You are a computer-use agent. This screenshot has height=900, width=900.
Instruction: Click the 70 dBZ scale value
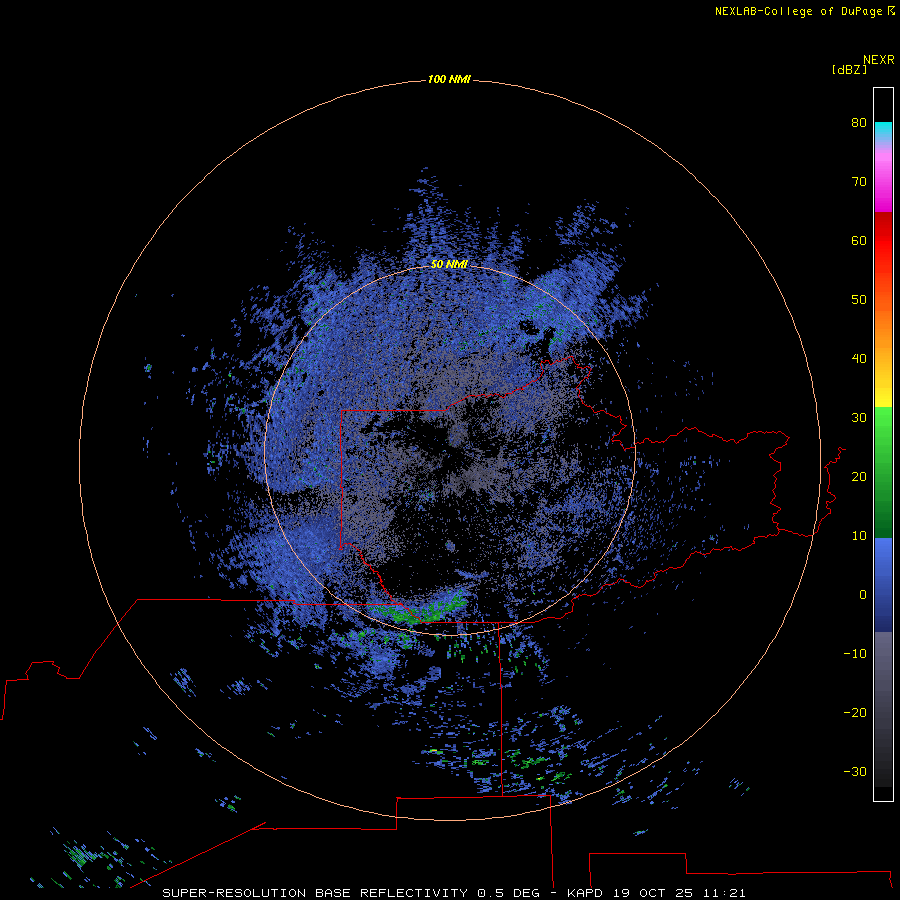859,181
